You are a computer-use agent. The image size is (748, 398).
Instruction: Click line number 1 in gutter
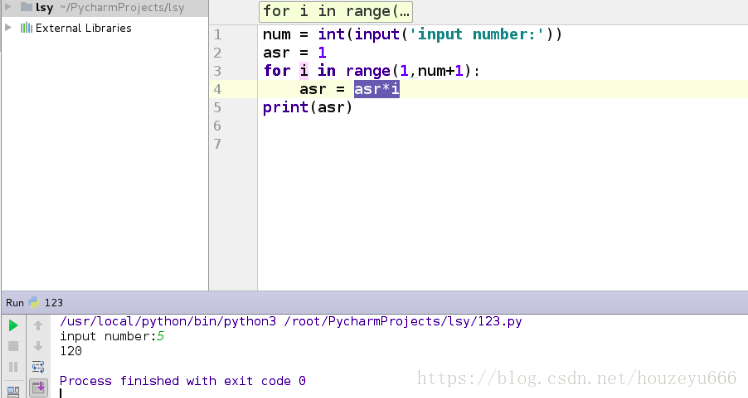218,34
